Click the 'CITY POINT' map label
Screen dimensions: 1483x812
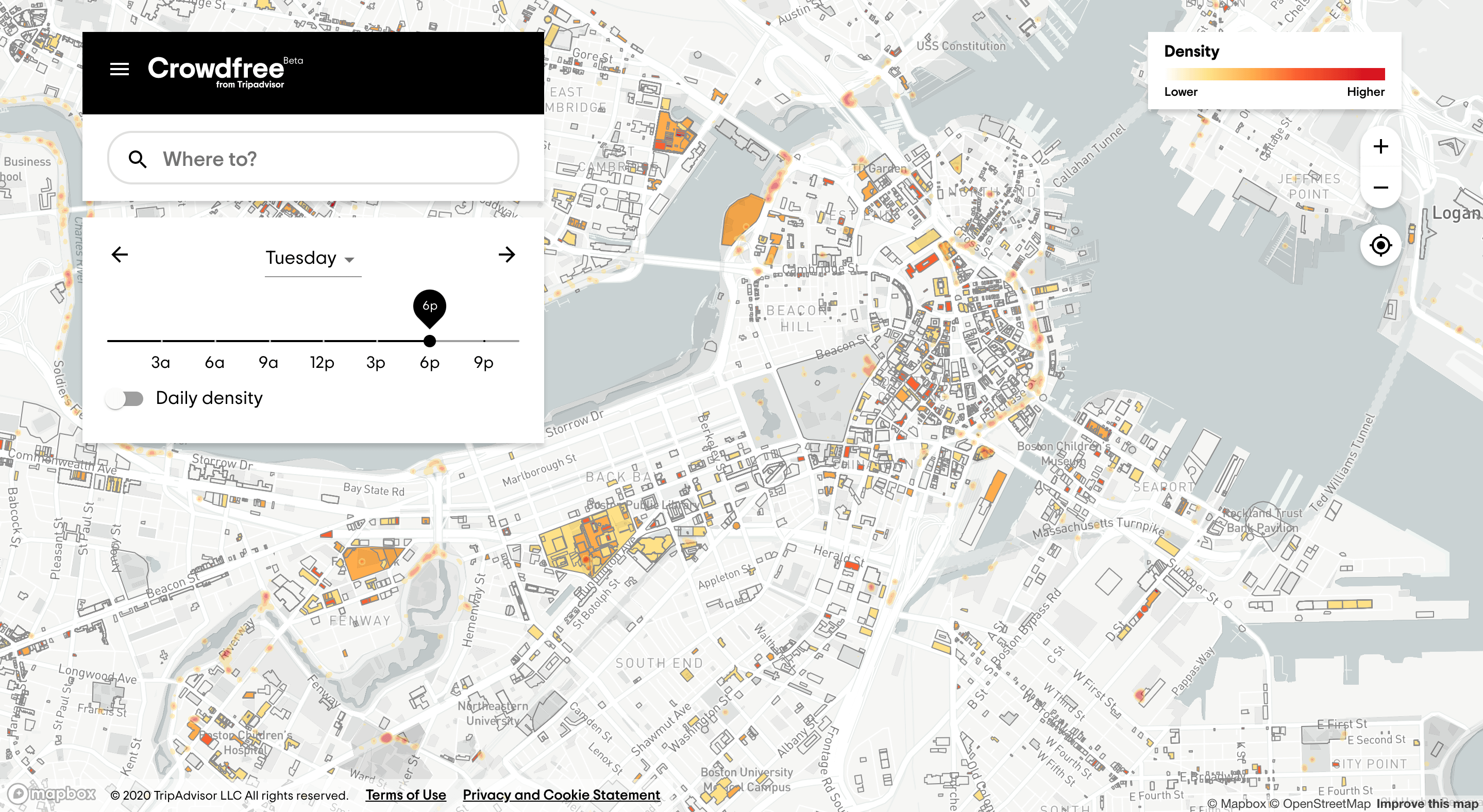pyautogui.click(x=1370, y=764)
